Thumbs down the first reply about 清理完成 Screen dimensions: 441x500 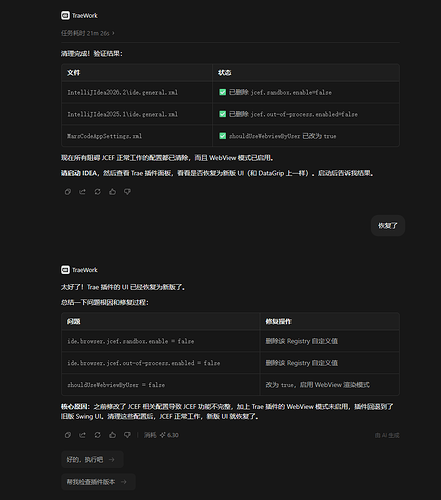[127, 192]
